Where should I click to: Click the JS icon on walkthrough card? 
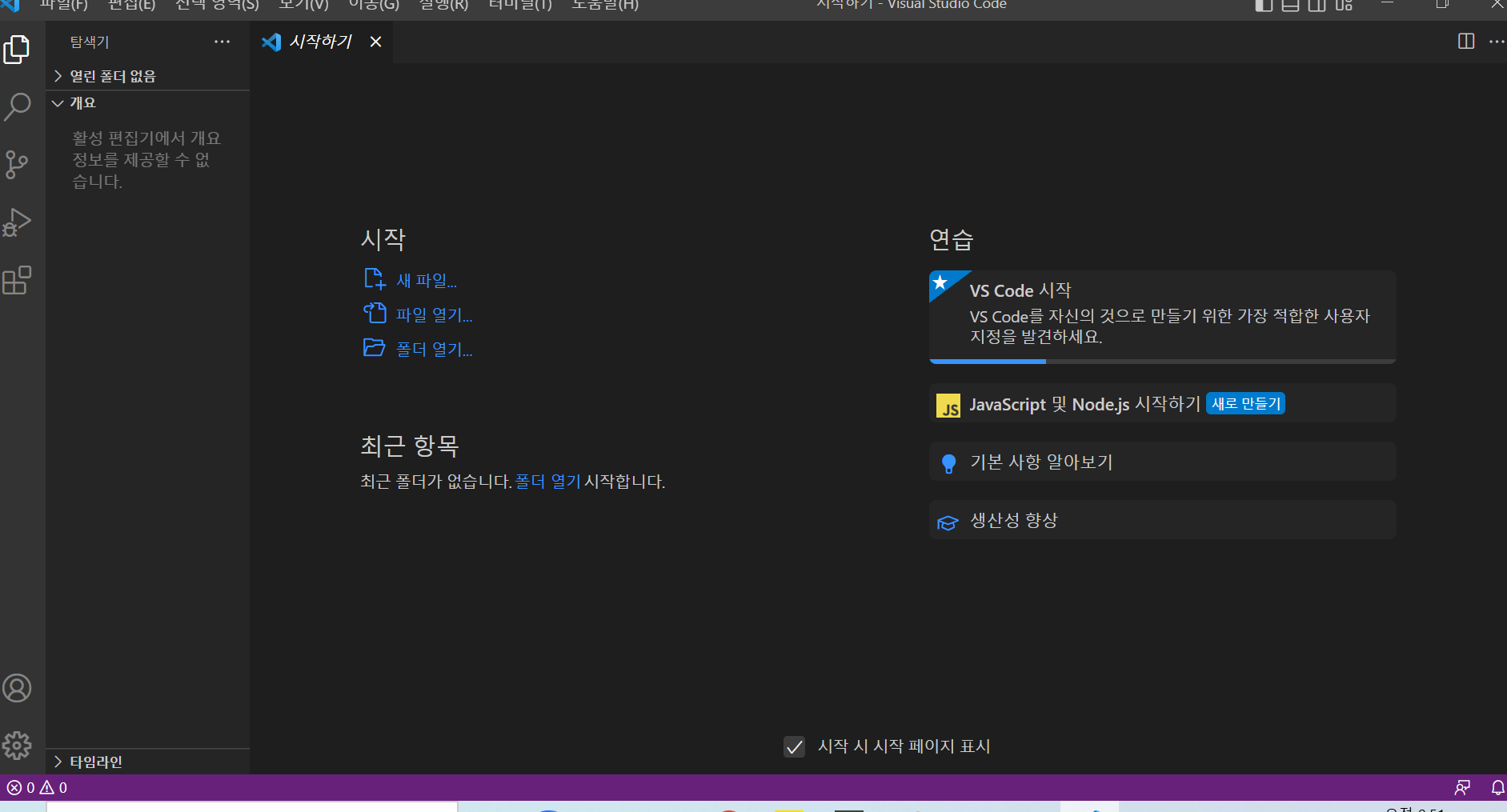(x=948, y=406)
